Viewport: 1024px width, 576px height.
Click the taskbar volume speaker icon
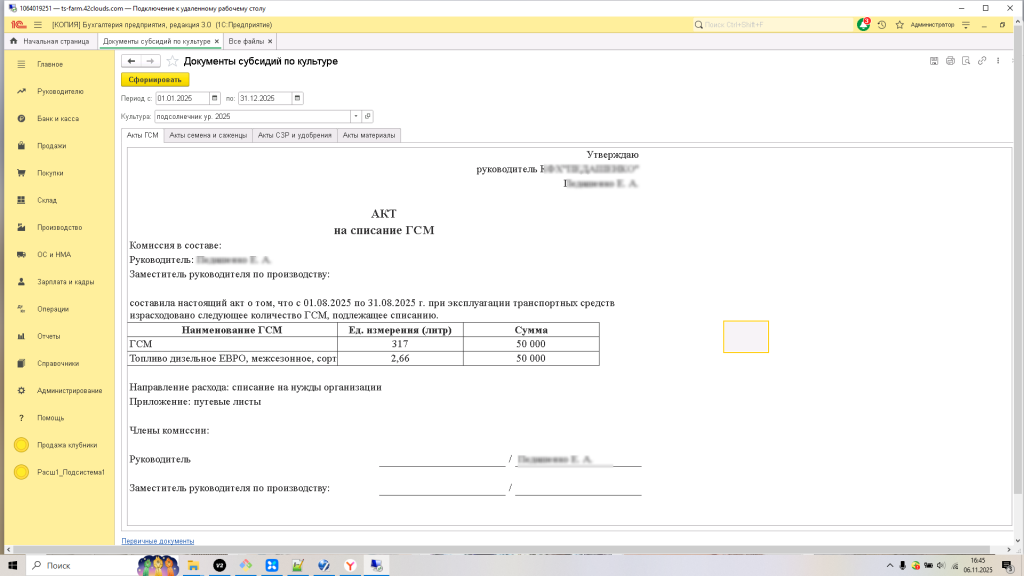(x=941, y=566)
